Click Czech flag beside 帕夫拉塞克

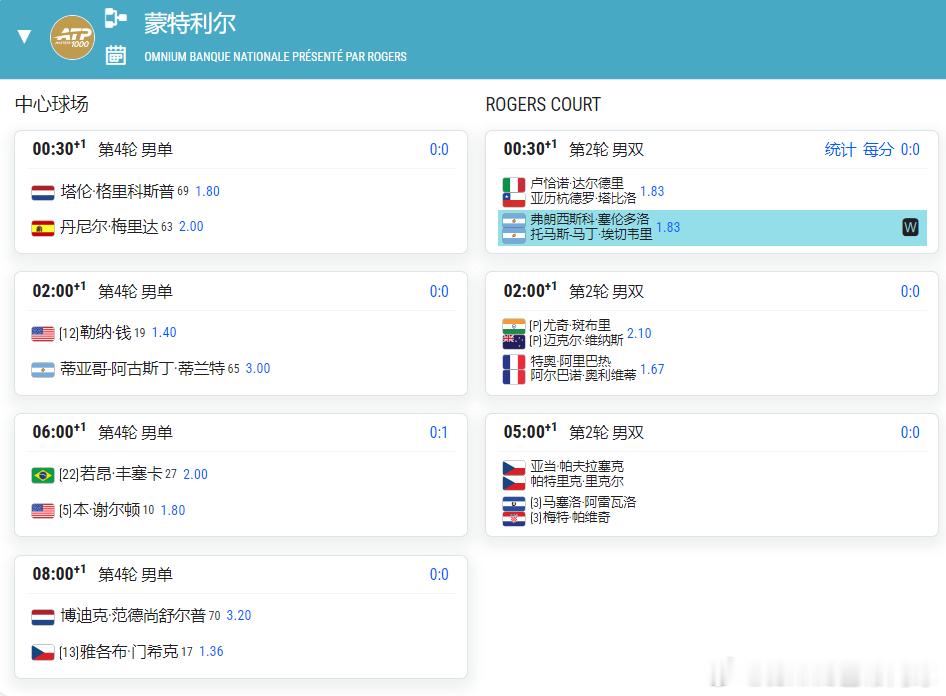pyautogui.click(x=514, y=468)
